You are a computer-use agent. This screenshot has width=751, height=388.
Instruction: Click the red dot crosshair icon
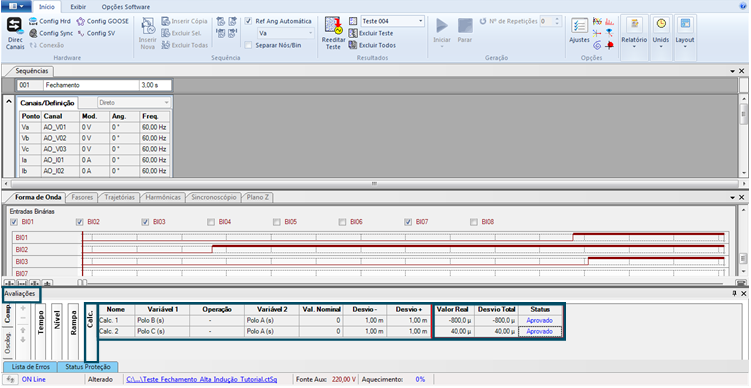click(609, 46)
